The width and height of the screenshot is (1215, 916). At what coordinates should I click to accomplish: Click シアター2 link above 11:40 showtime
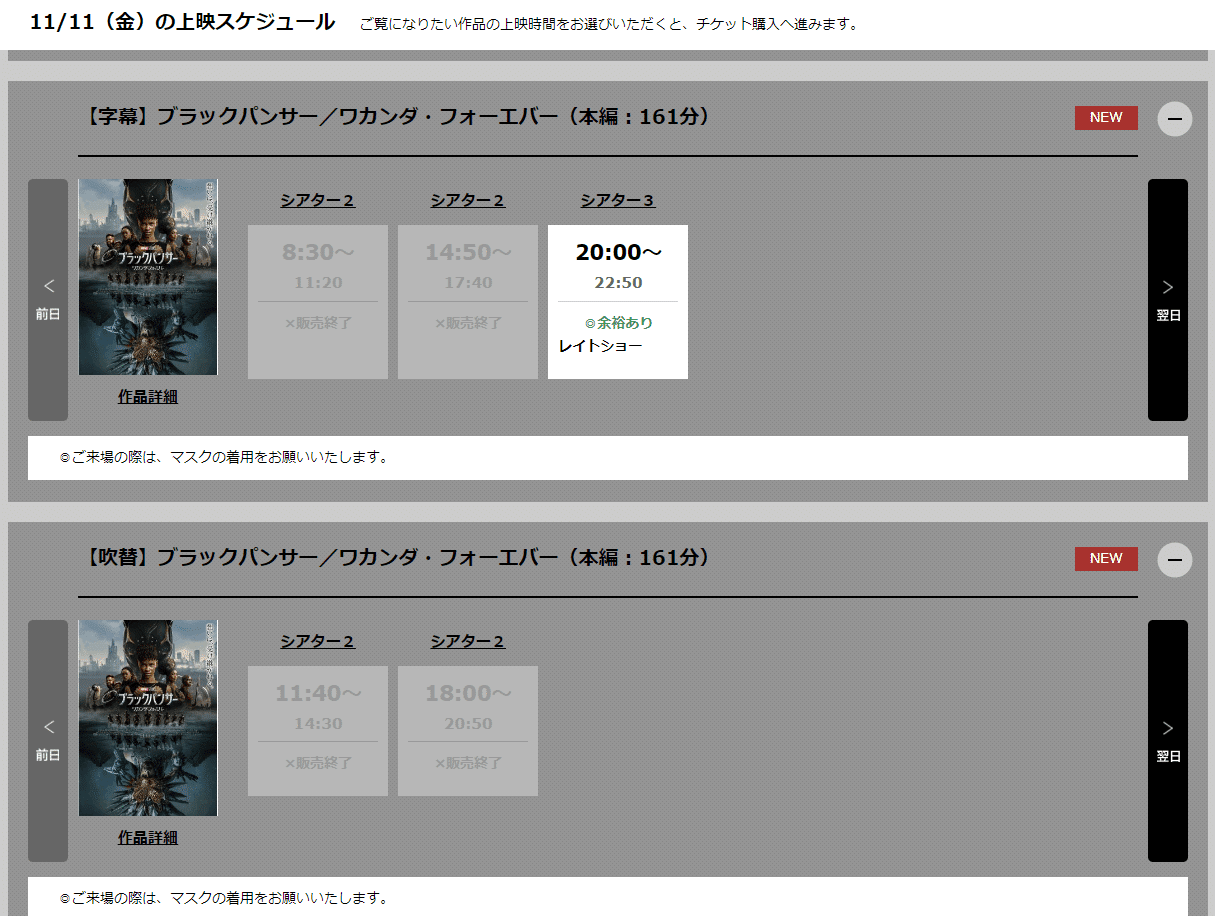point(318,641)
